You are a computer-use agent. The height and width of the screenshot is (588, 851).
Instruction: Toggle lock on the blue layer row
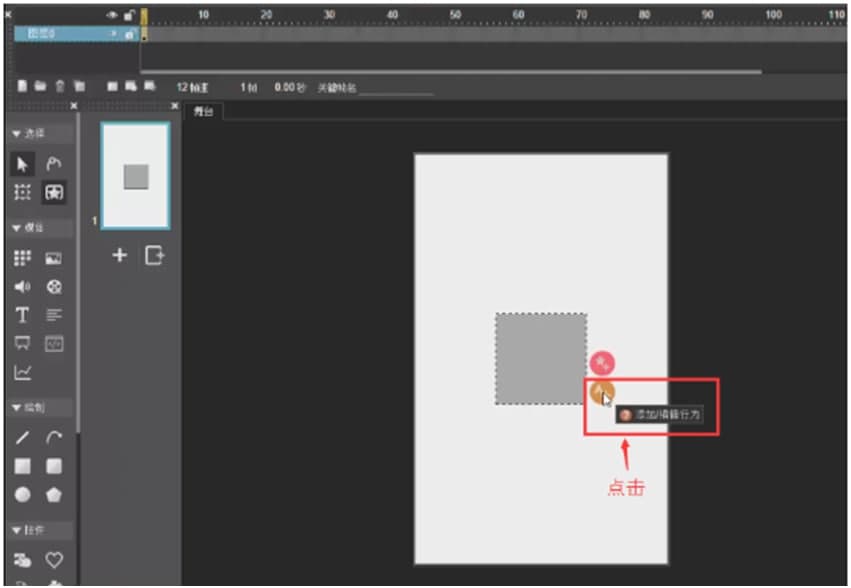point(128,34)
